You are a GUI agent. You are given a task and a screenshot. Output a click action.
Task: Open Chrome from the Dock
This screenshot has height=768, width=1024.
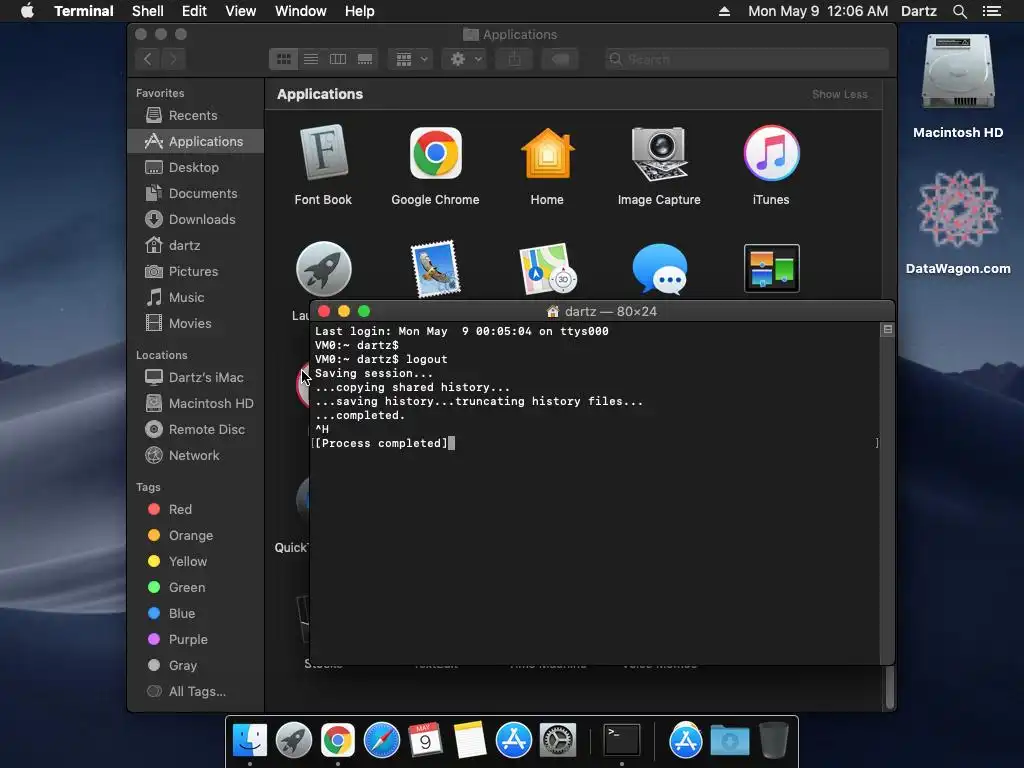click(x=338, y=740)
